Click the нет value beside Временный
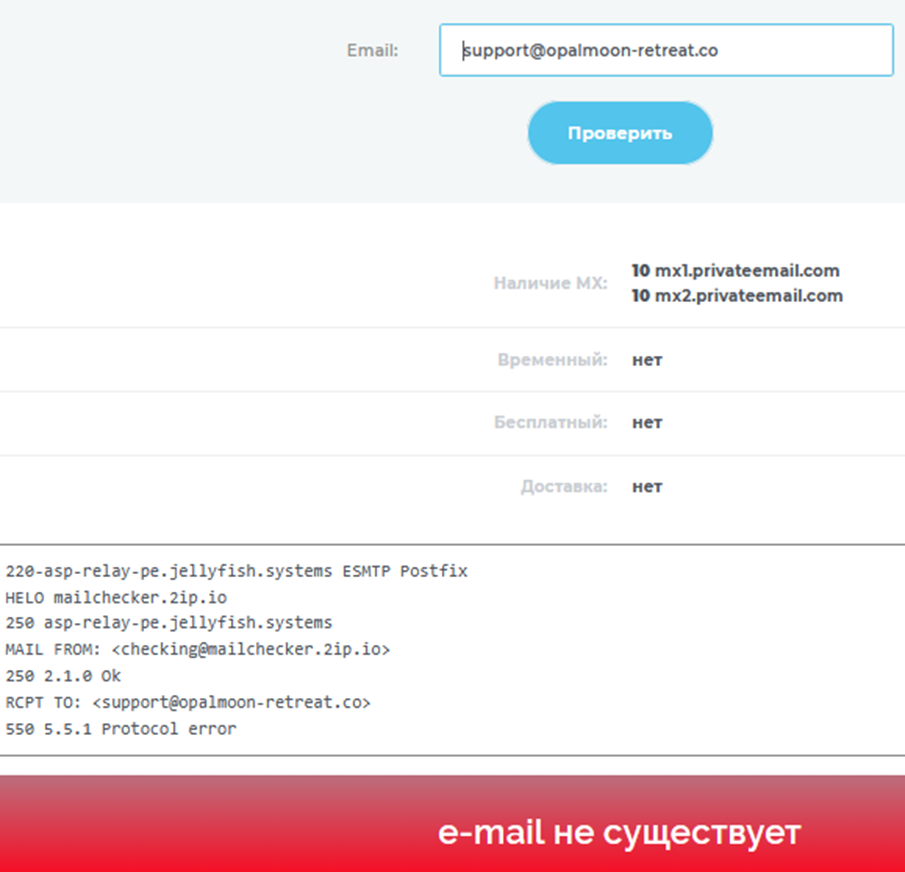The image size is (905, 872). 647,360
